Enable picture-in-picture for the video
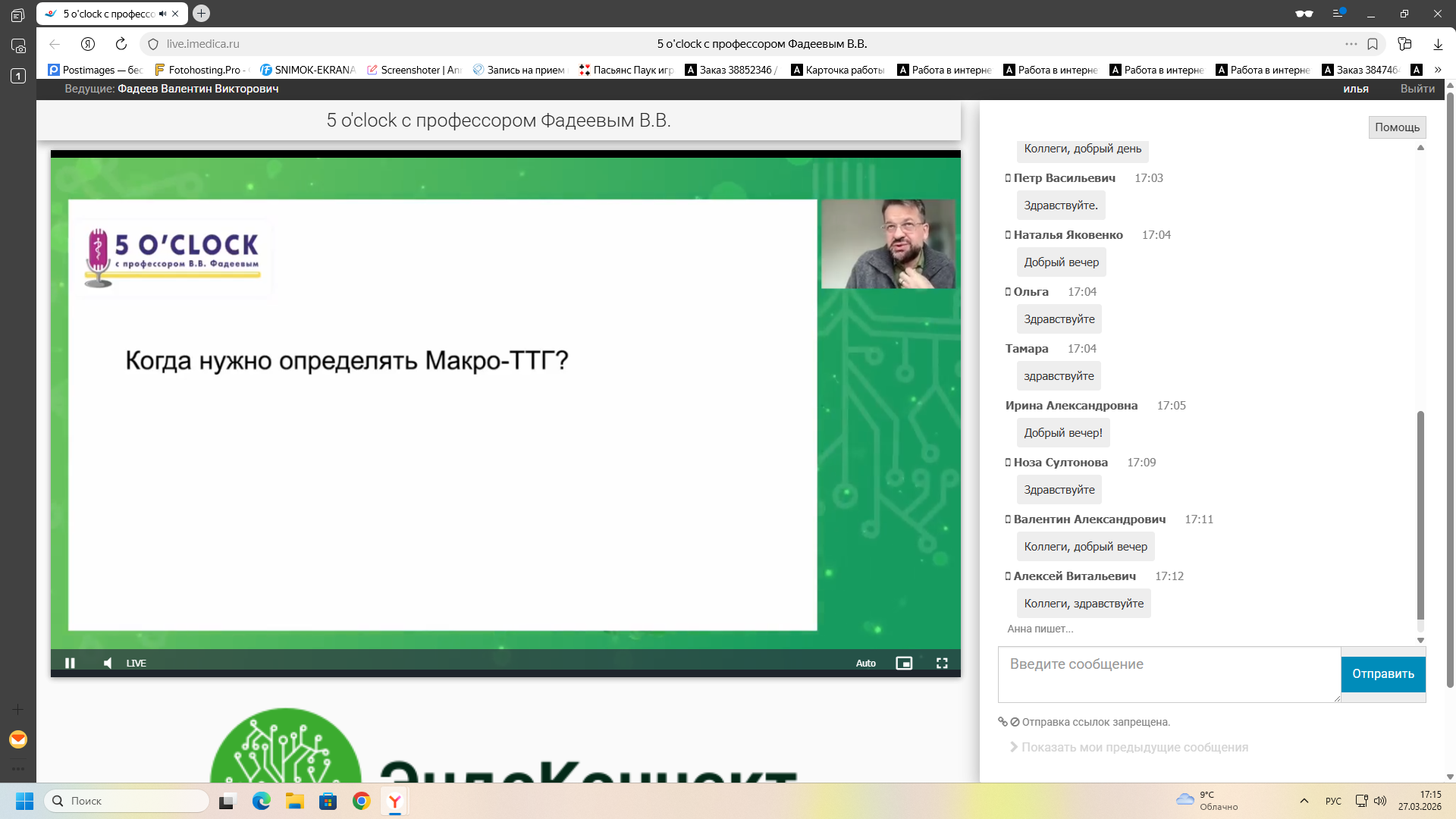The height and width of the screenshot is (819, 1456). (904, 663)
